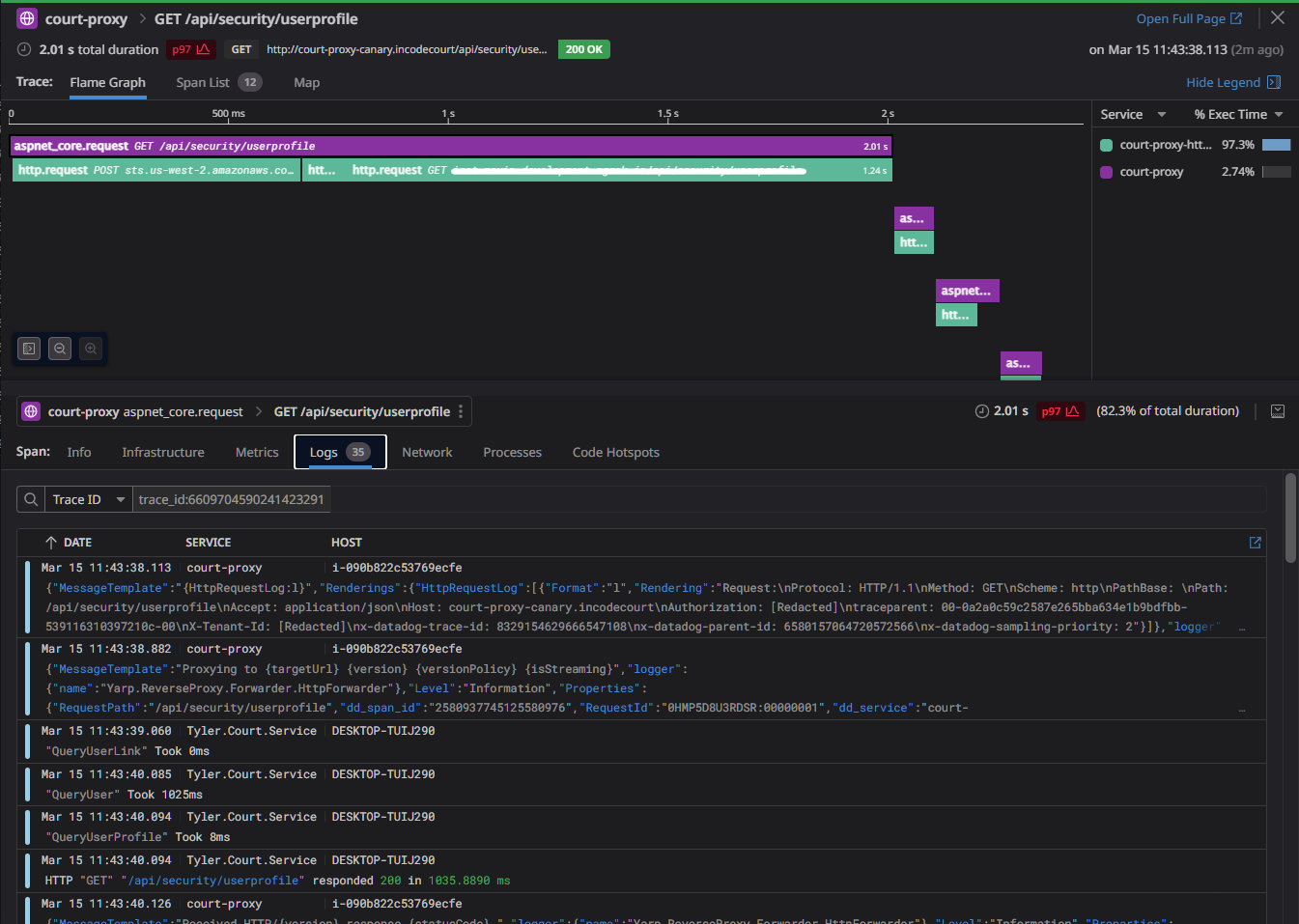Collapse the span detail panel header
Viewport: 1299px width, 924px height.
pyautogui.click(x=1278, y=410)
